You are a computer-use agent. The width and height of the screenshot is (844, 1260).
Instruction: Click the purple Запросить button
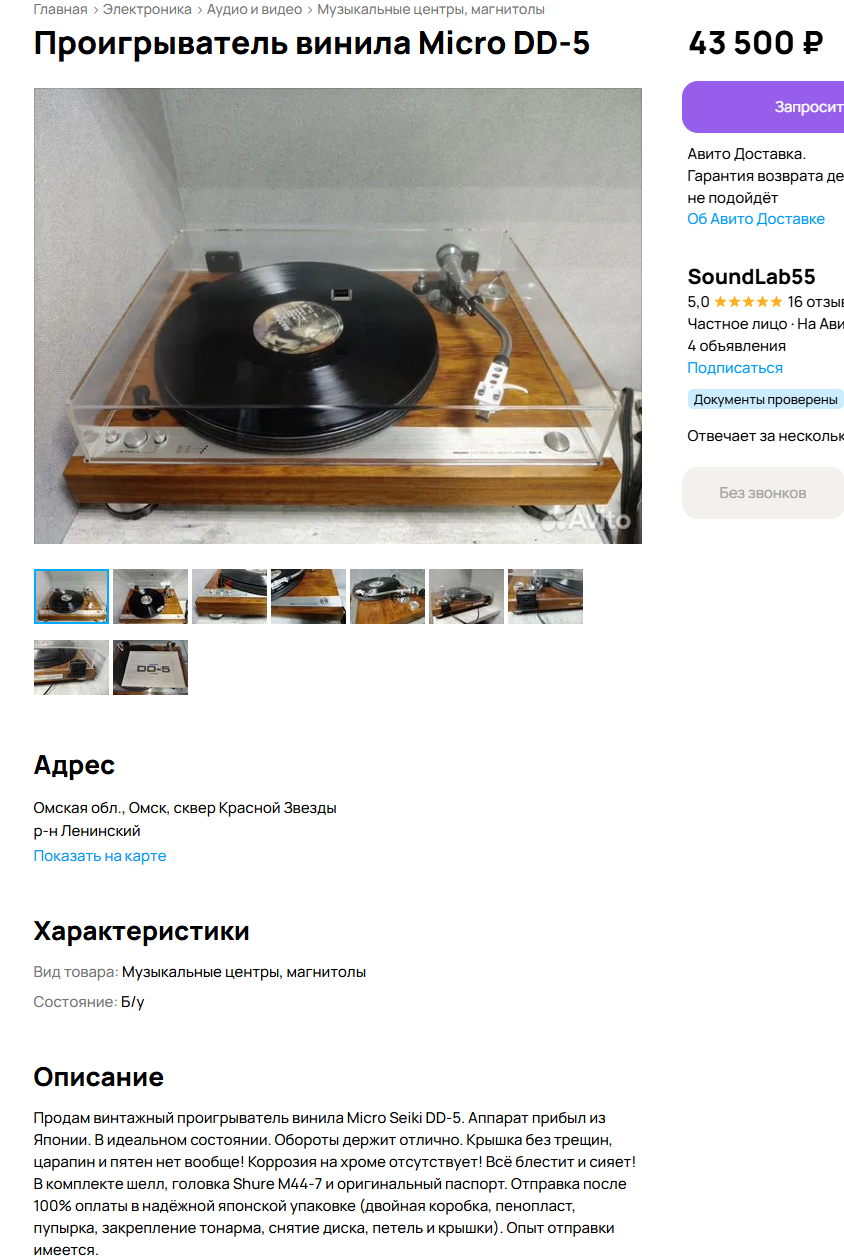coord(763,107)
